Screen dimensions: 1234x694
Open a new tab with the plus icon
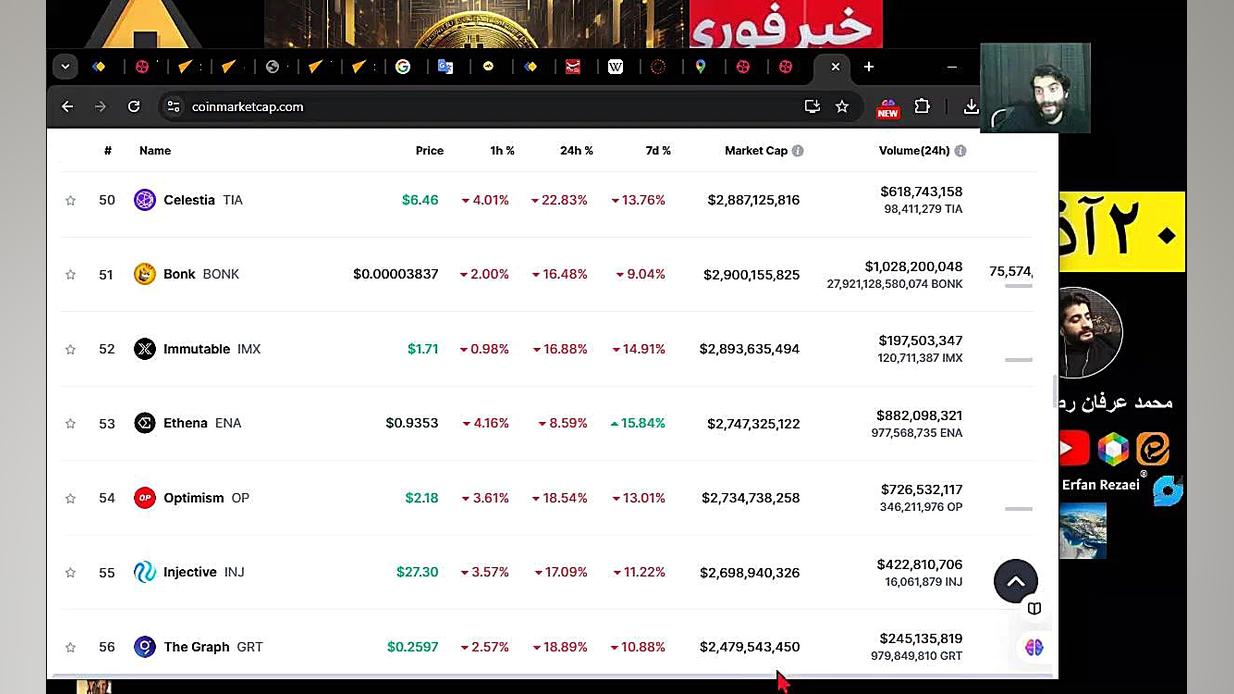869,67
